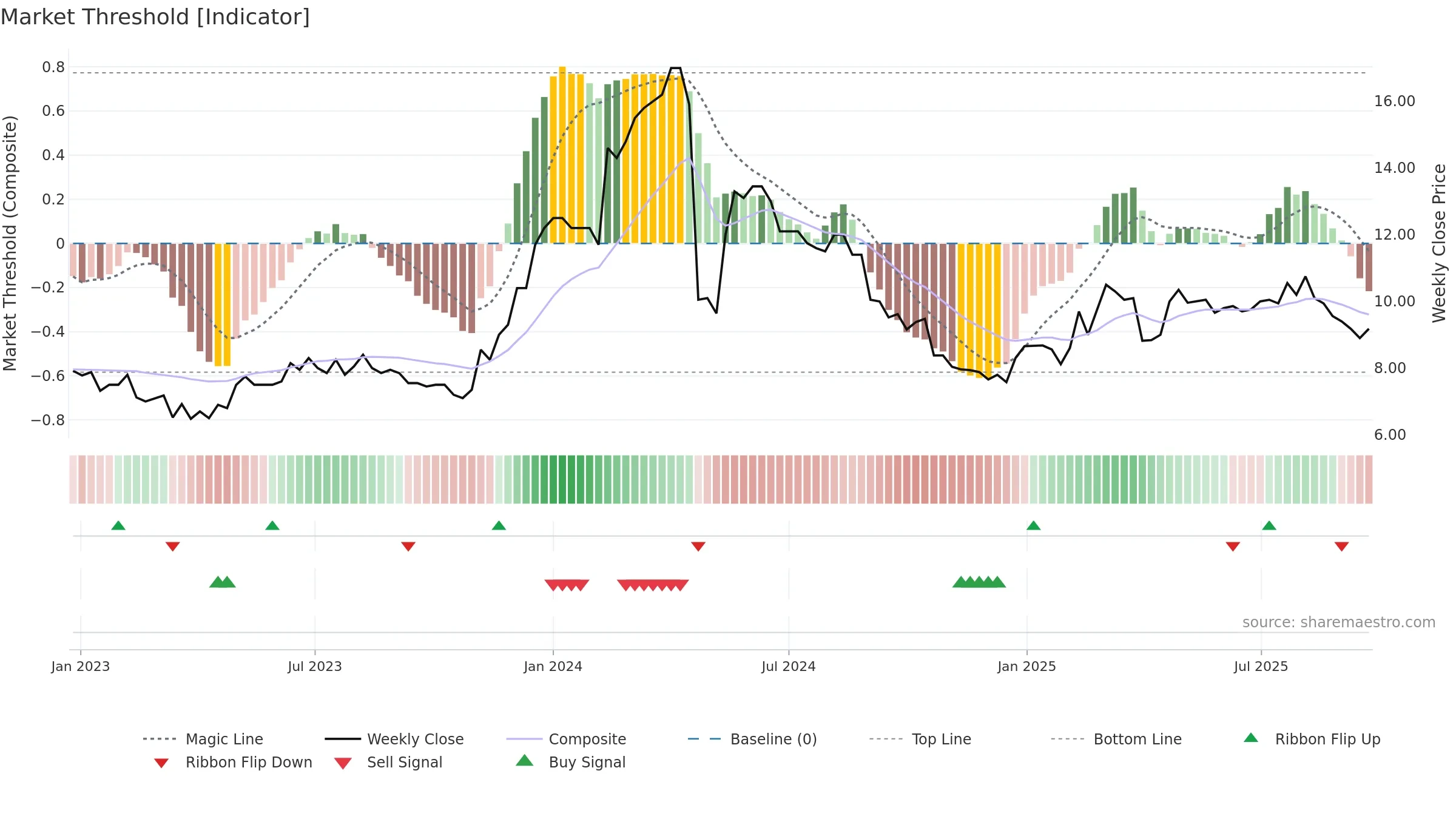Click the Jul 2025 x-axis label

tap(1261, 667)
